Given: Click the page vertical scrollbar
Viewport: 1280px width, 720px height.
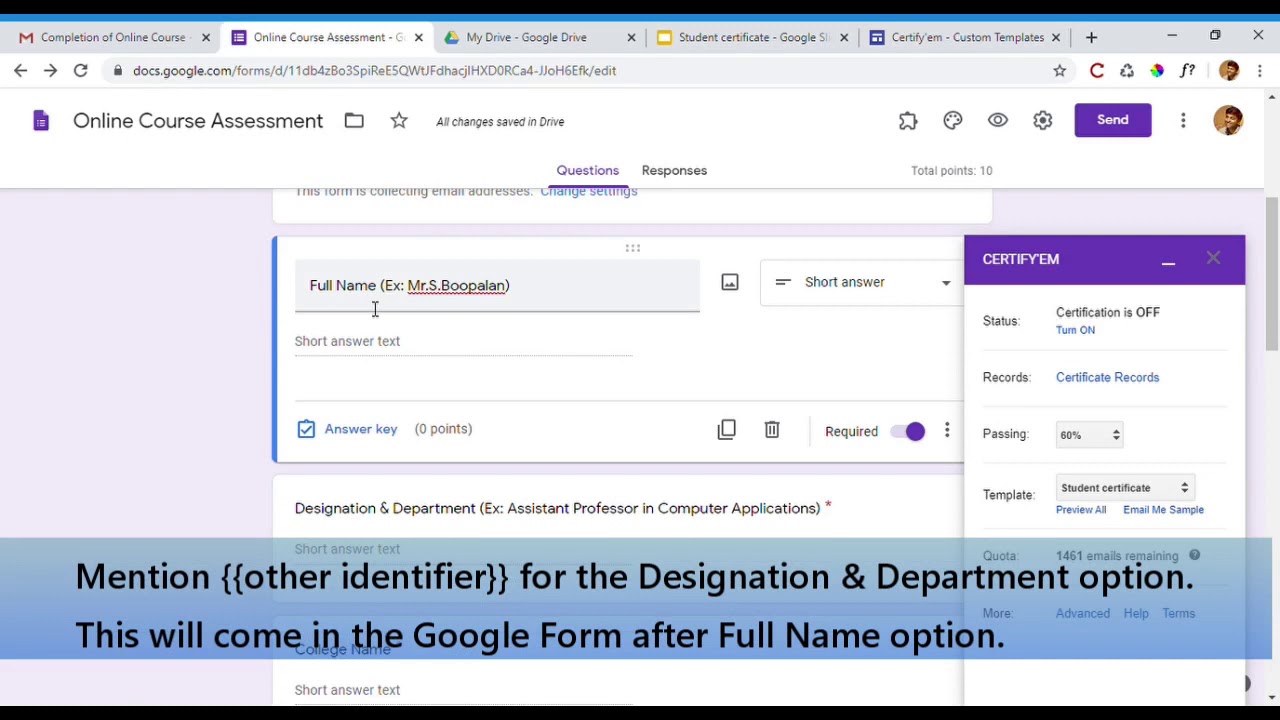Looking at the screenshot, I should (x=1272, y=272).
